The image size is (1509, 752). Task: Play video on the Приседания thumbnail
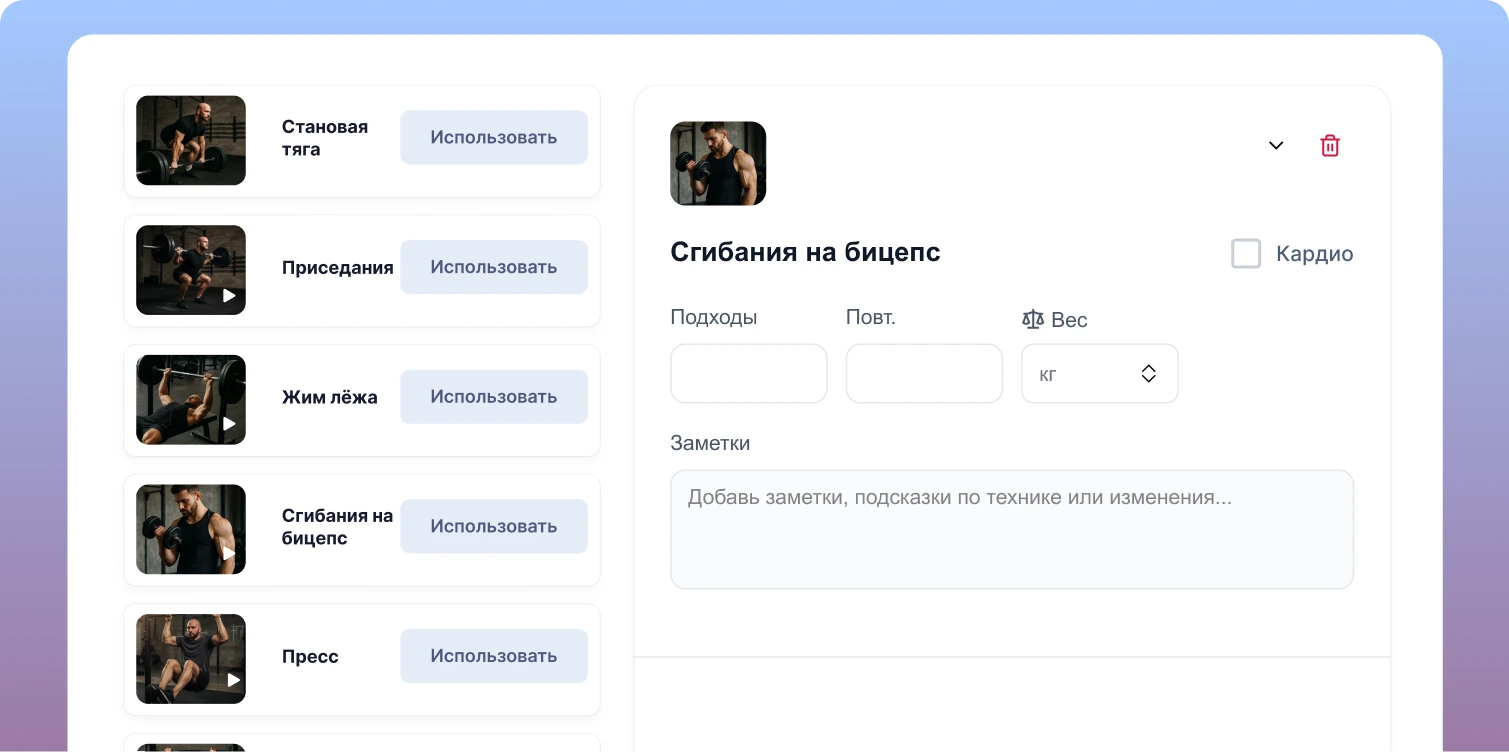229,295
